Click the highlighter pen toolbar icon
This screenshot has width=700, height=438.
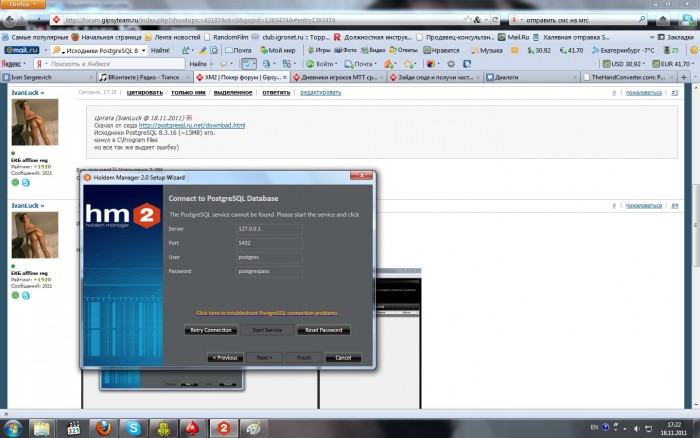203,50
